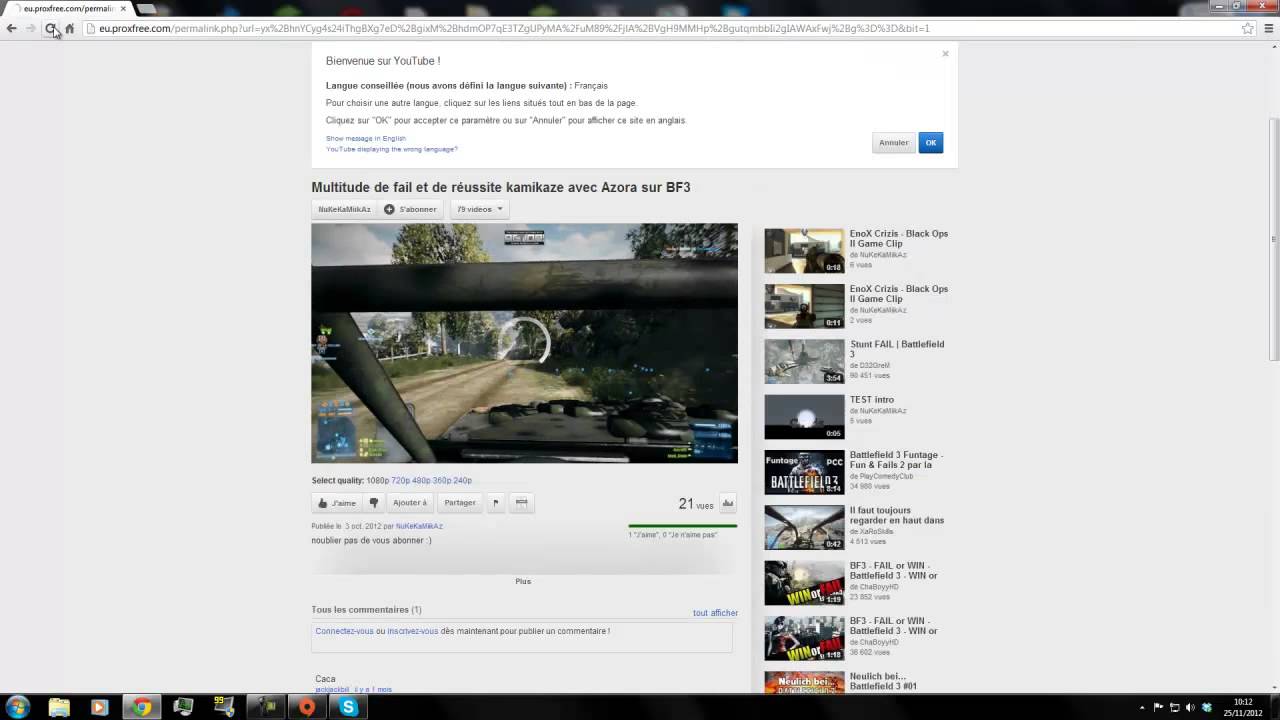Expand the 79 vidéos dropdown

click(480, 209)
